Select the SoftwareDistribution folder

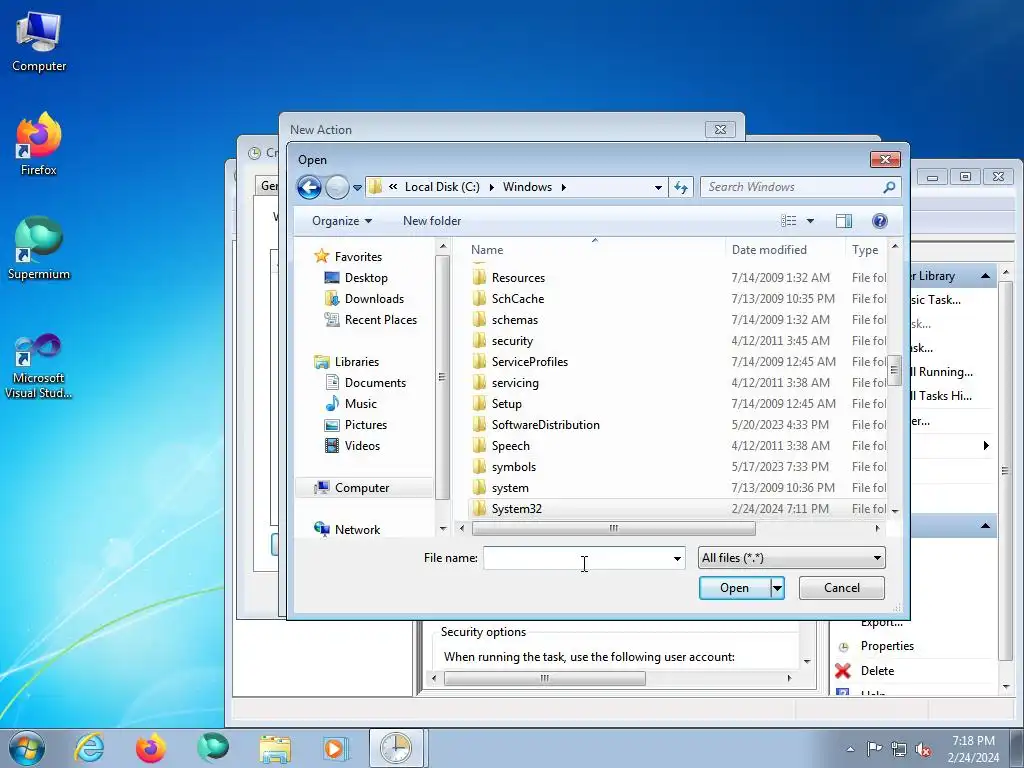point(545,424)
